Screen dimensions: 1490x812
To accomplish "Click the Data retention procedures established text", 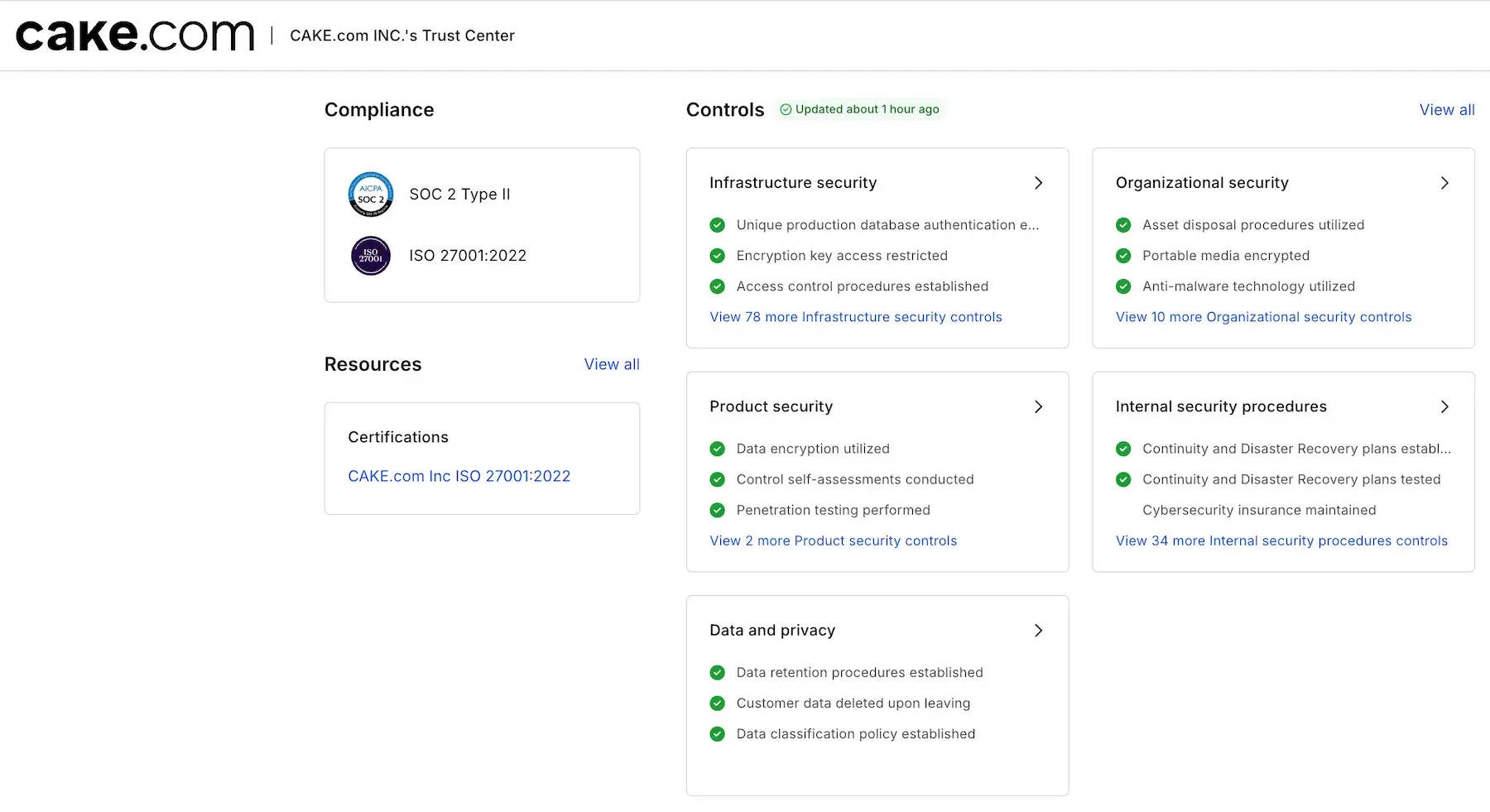I will (x=860, y=673).
